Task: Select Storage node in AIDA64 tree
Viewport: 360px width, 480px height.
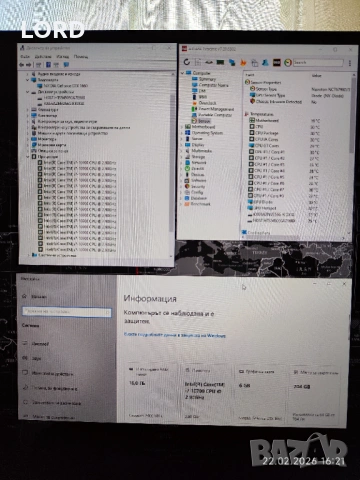Action: pos(198,157)
